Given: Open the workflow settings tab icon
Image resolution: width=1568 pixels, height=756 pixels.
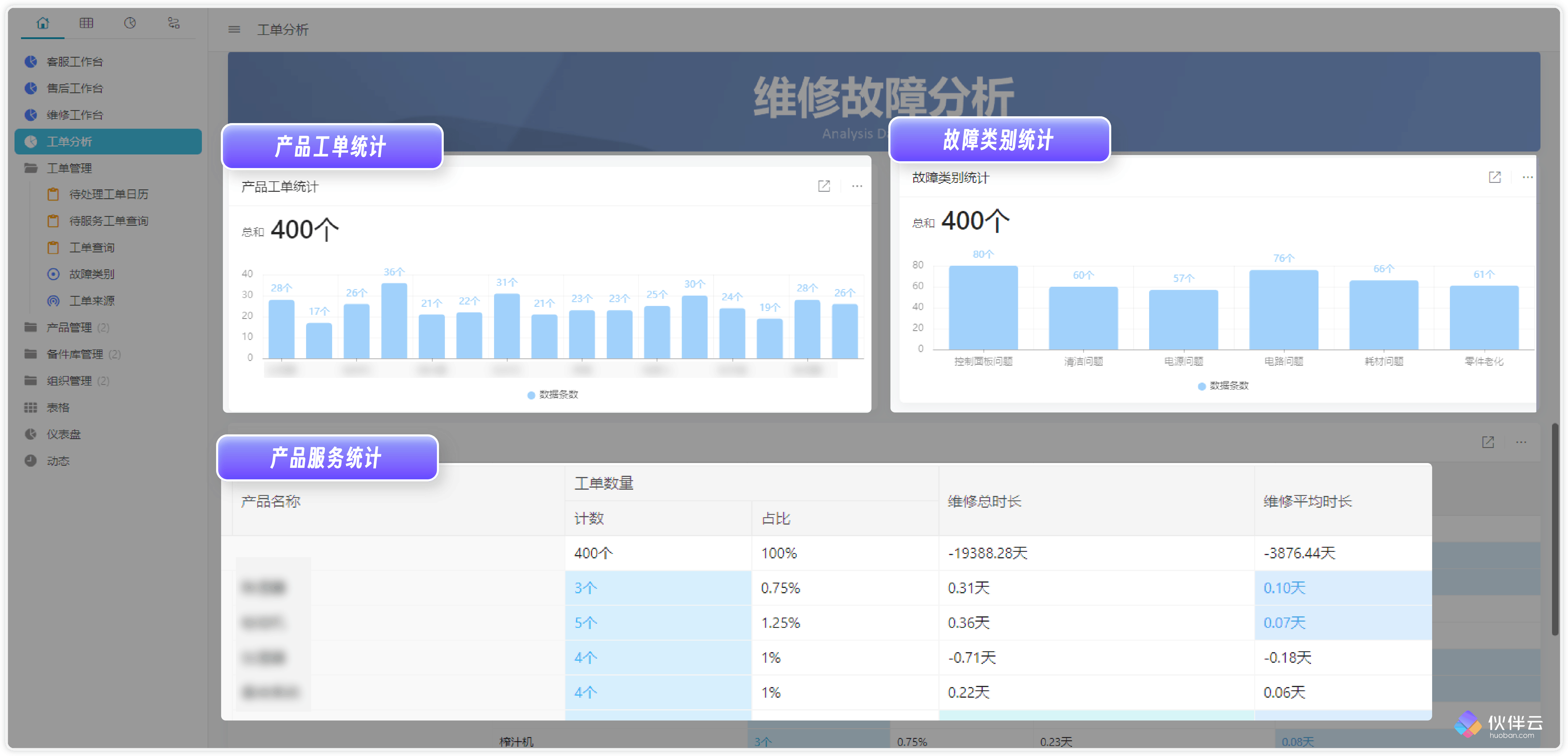Looking at the screenshot, I should pyautogui.click(x=173, y=23).
